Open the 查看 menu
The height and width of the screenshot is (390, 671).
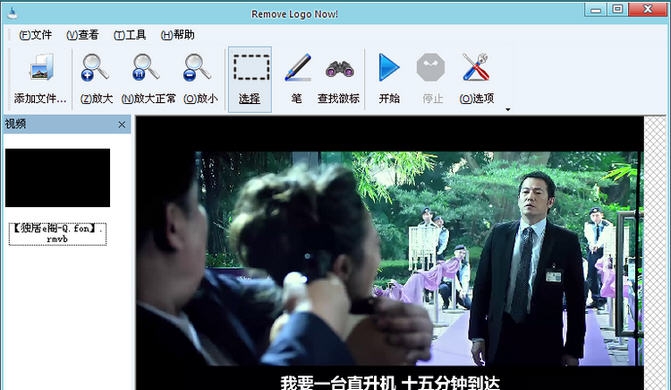pyautogui.click(x=83, y=35)
